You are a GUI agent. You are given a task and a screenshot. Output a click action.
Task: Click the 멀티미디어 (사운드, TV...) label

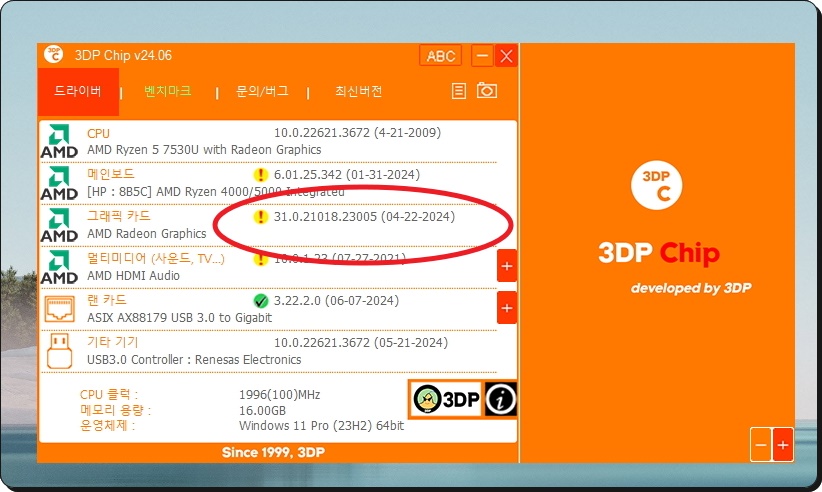point(156,258)
